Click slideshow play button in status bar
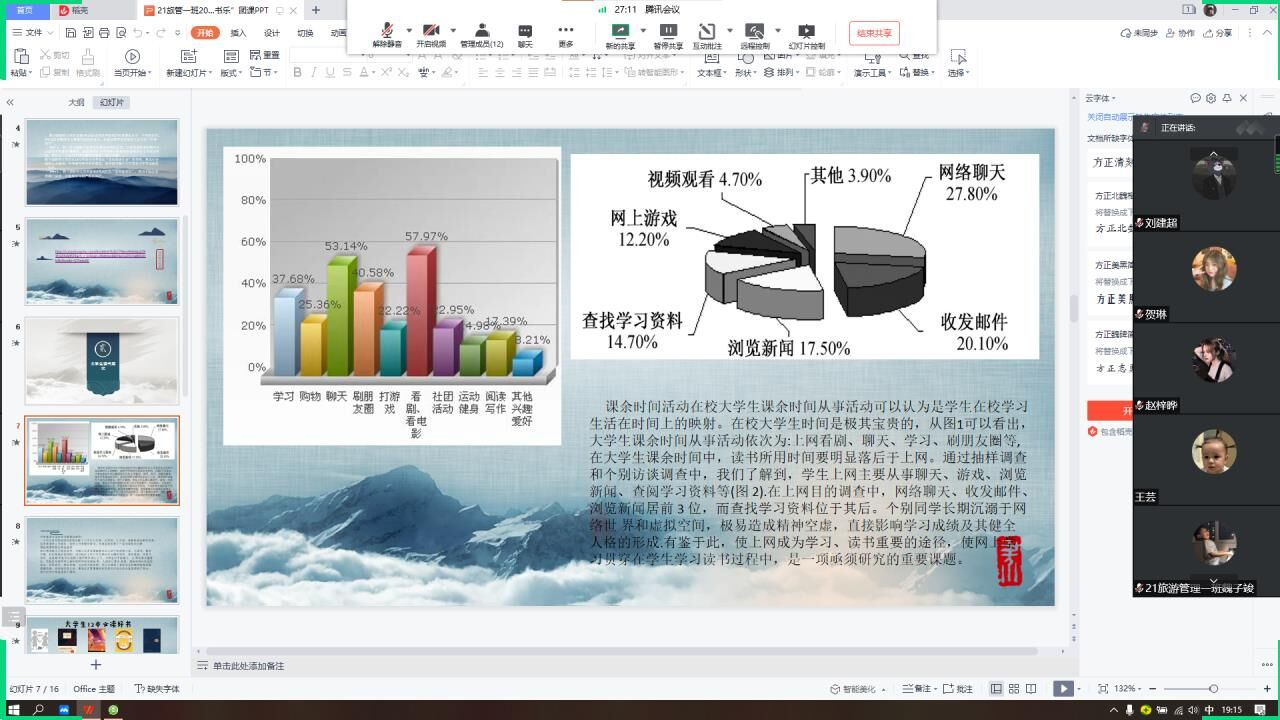Image resolution: width=1280 pixels, height=720 pixels. click(x=1063, y=689)
